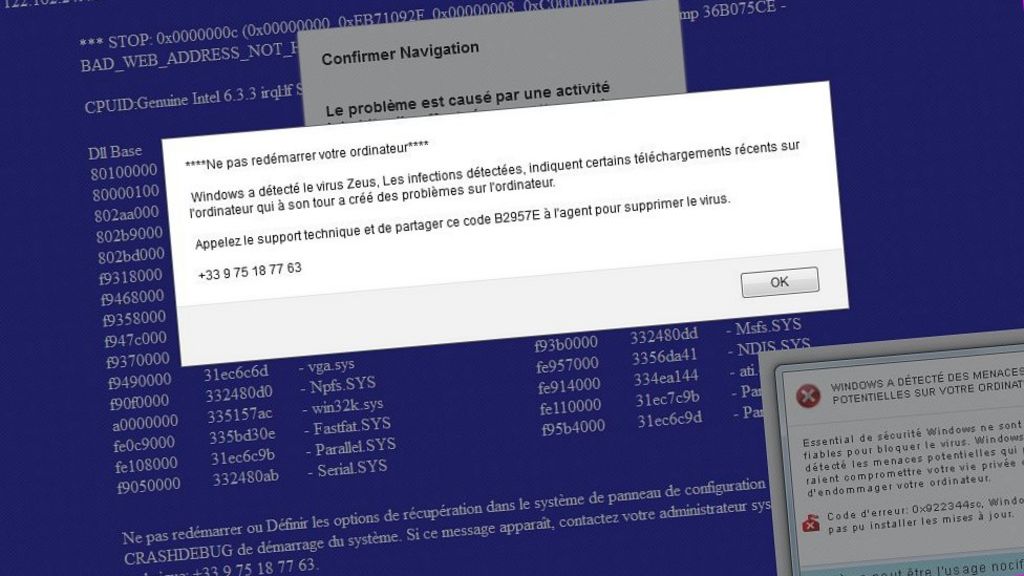The image size is (1024, 576).
Task: Click the phone number +33 9 75 18 77 63
Action: pos(248,268)
